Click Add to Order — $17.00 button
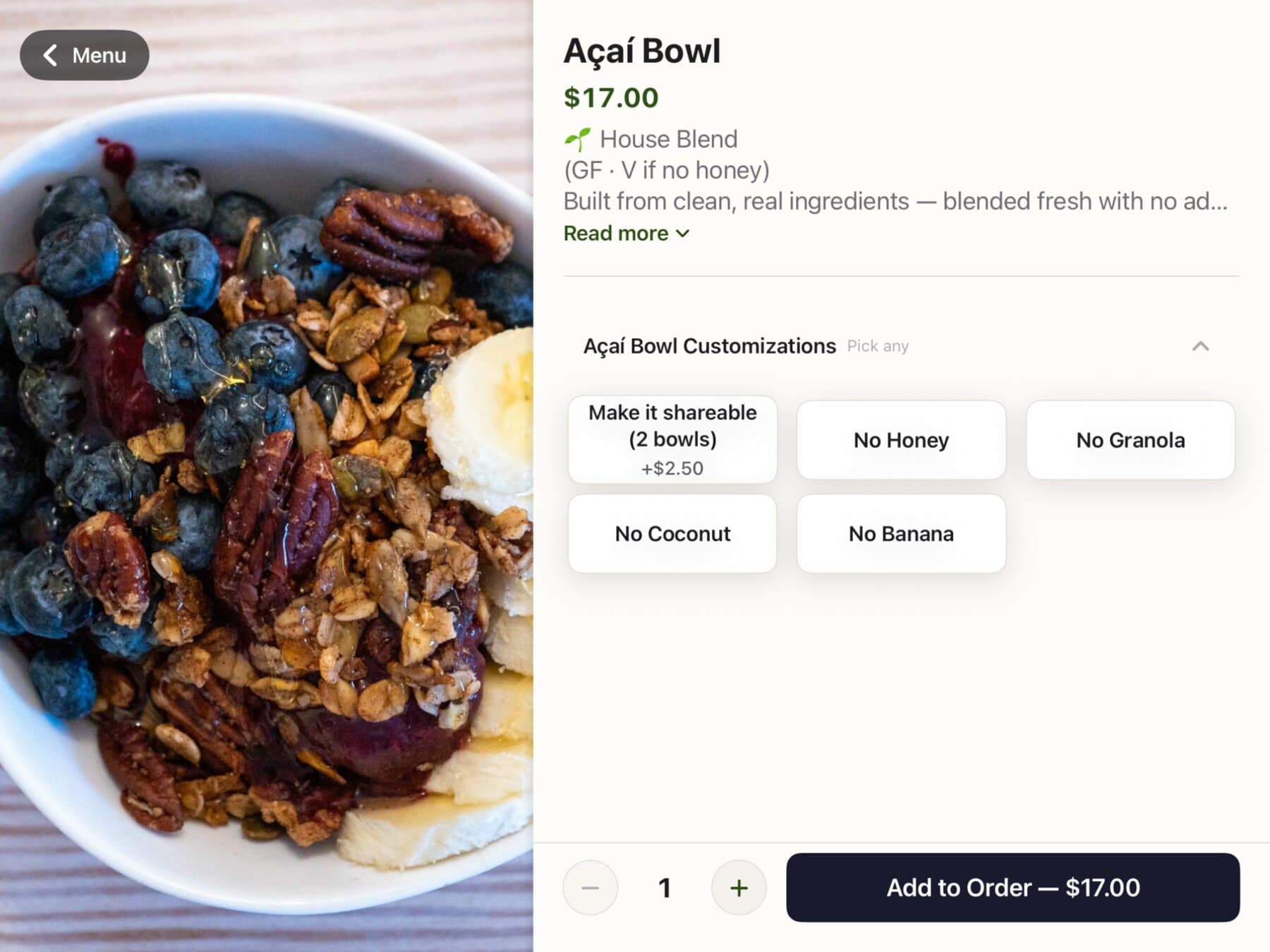 tap(1012, 888)
